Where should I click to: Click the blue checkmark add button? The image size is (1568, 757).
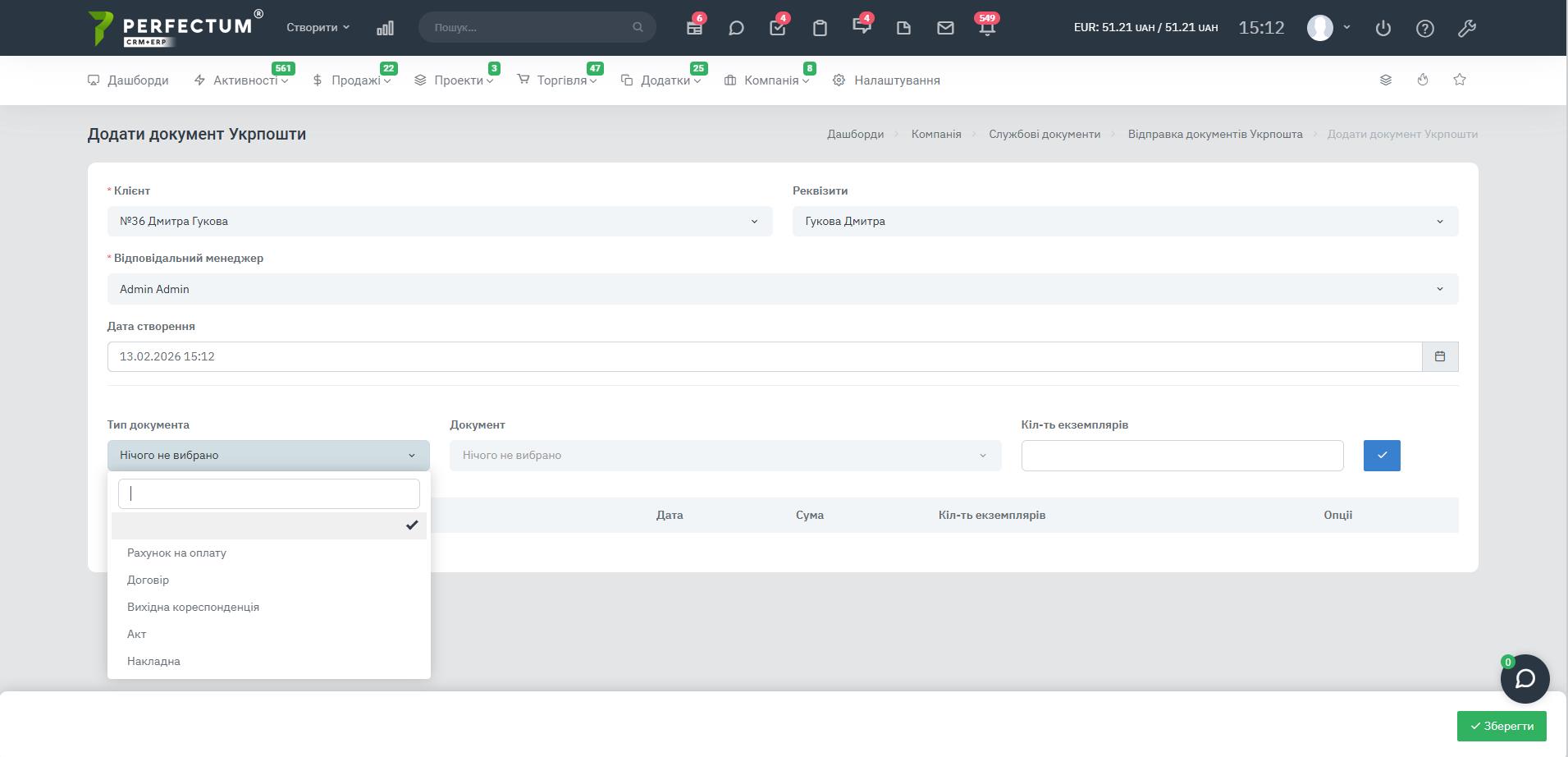(1382, 456)
